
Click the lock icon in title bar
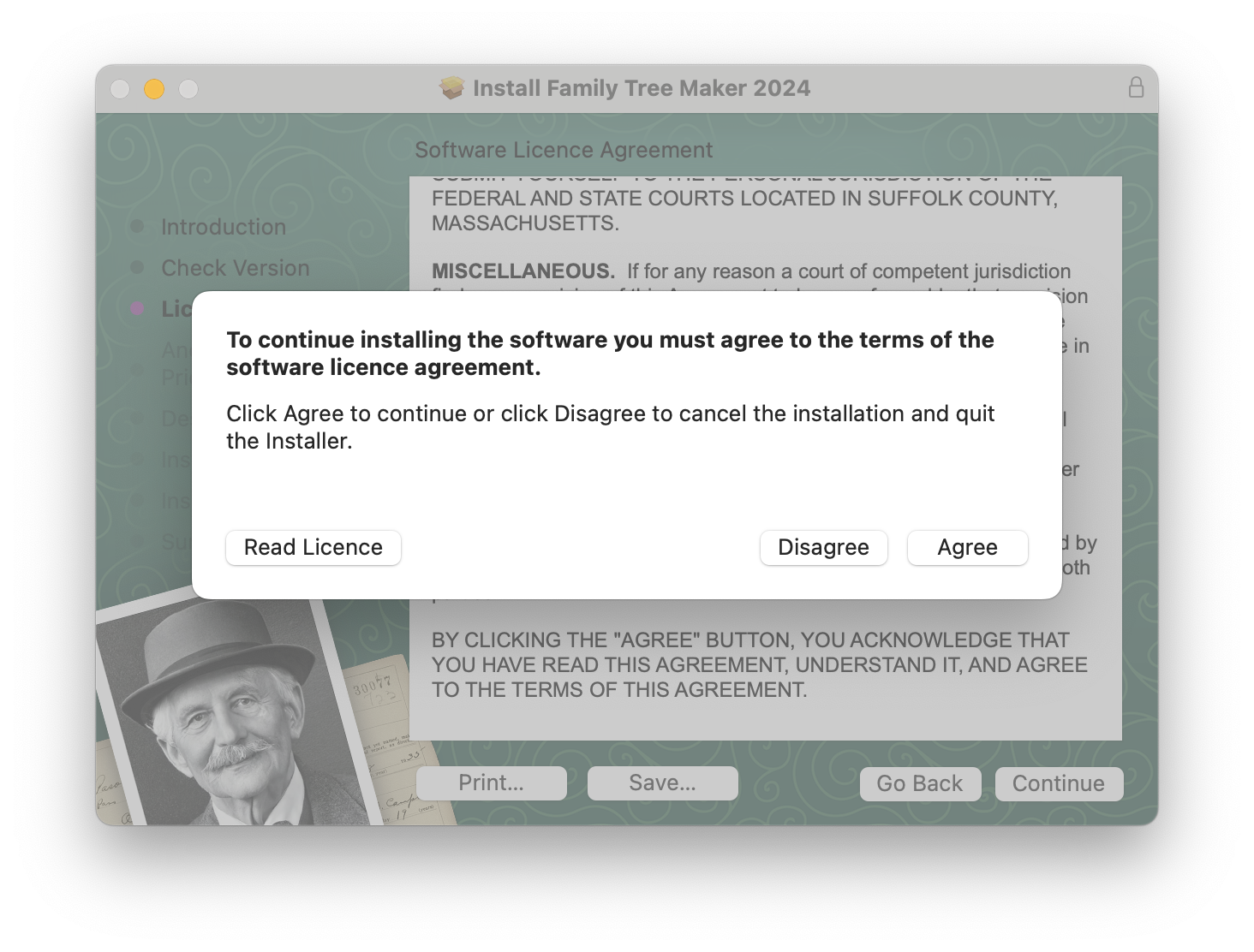pos(1136,87)
